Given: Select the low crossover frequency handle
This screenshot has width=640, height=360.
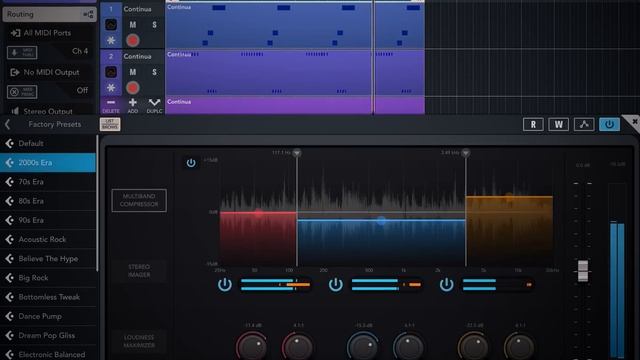Looking at the screenshot, I should coord(297,153).
